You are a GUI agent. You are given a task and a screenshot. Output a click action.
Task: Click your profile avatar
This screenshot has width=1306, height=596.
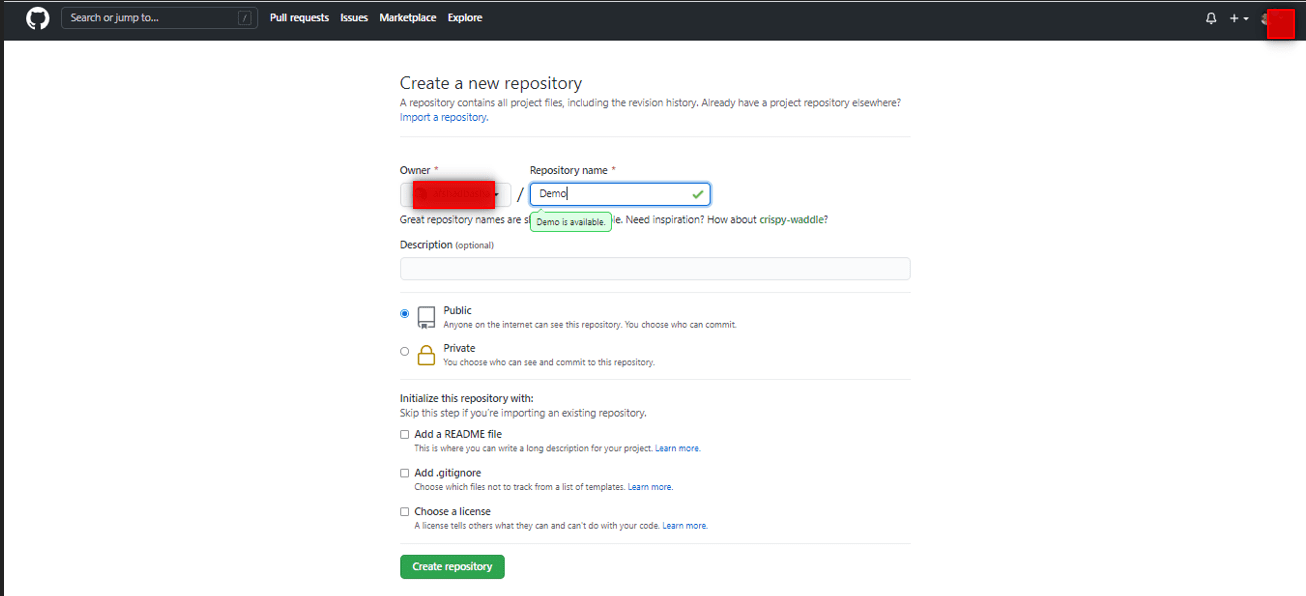(1265, 19)
